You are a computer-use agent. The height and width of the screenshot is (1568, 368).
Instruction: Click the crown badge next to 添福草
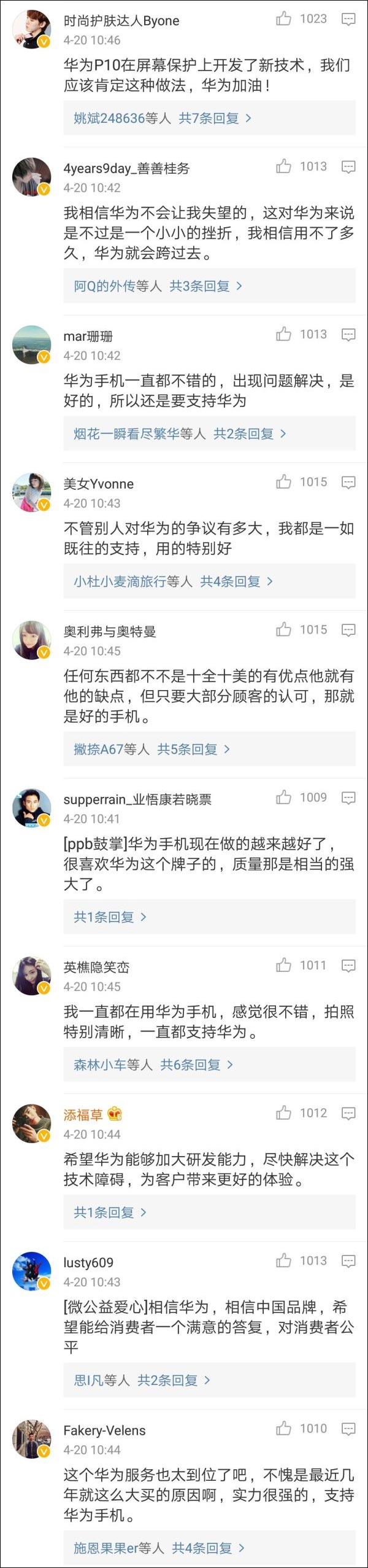tap(115, 1114)
